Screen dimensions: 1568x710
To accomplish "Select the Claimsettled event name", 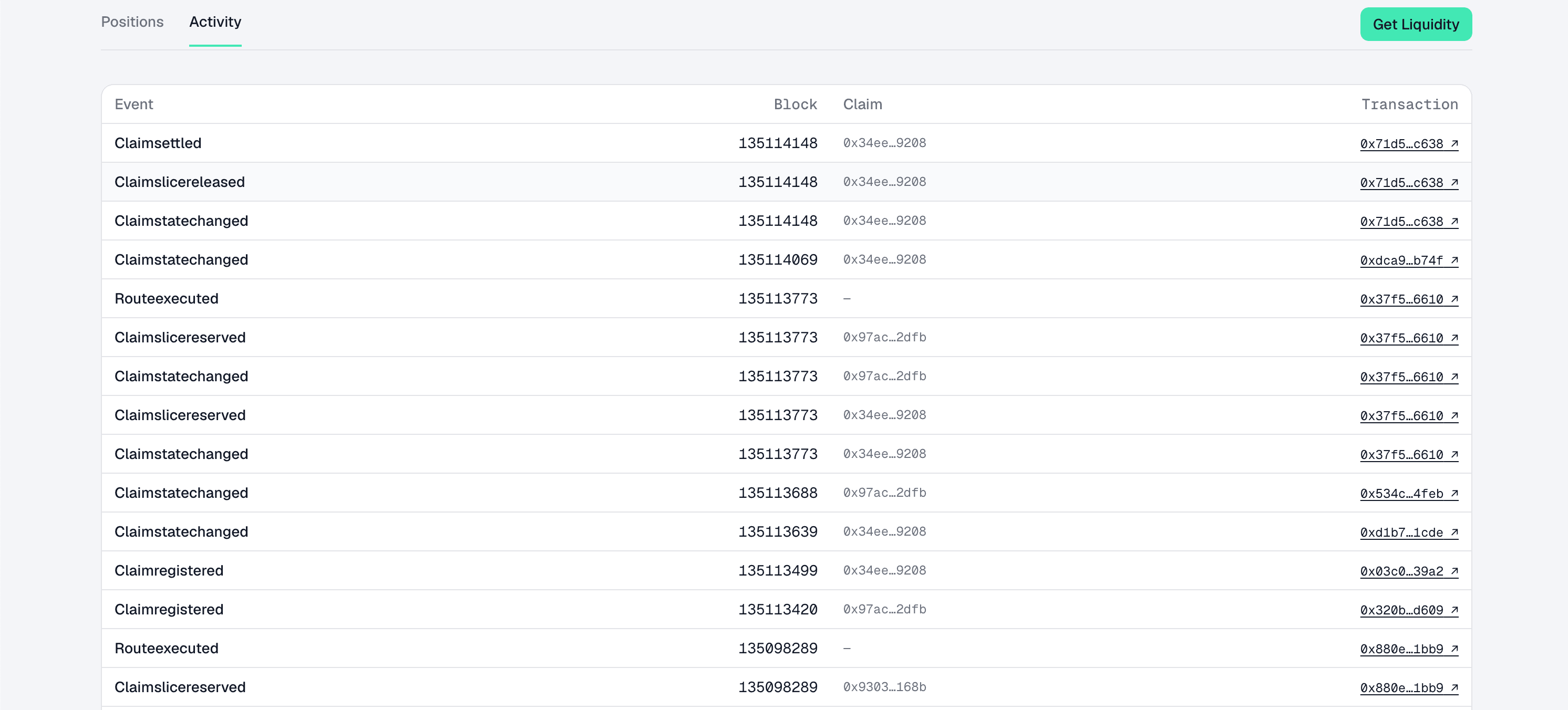I will [158, 143].
